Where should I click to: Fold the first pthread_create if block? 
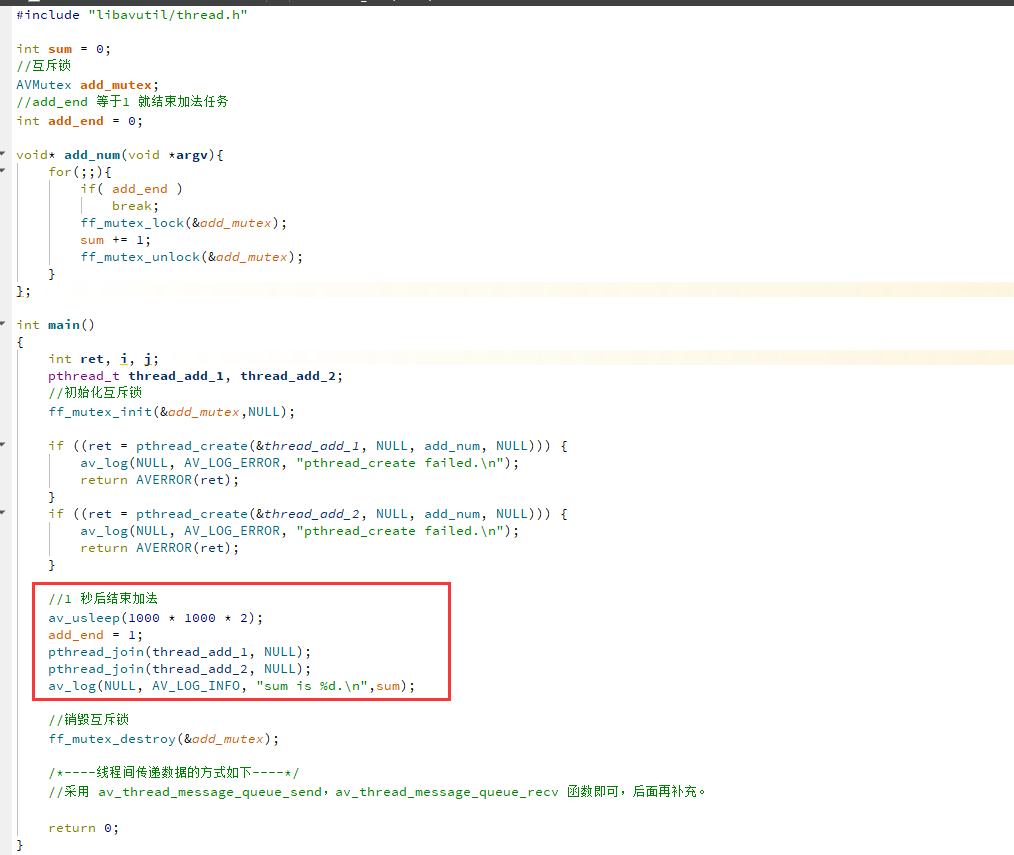3,445
